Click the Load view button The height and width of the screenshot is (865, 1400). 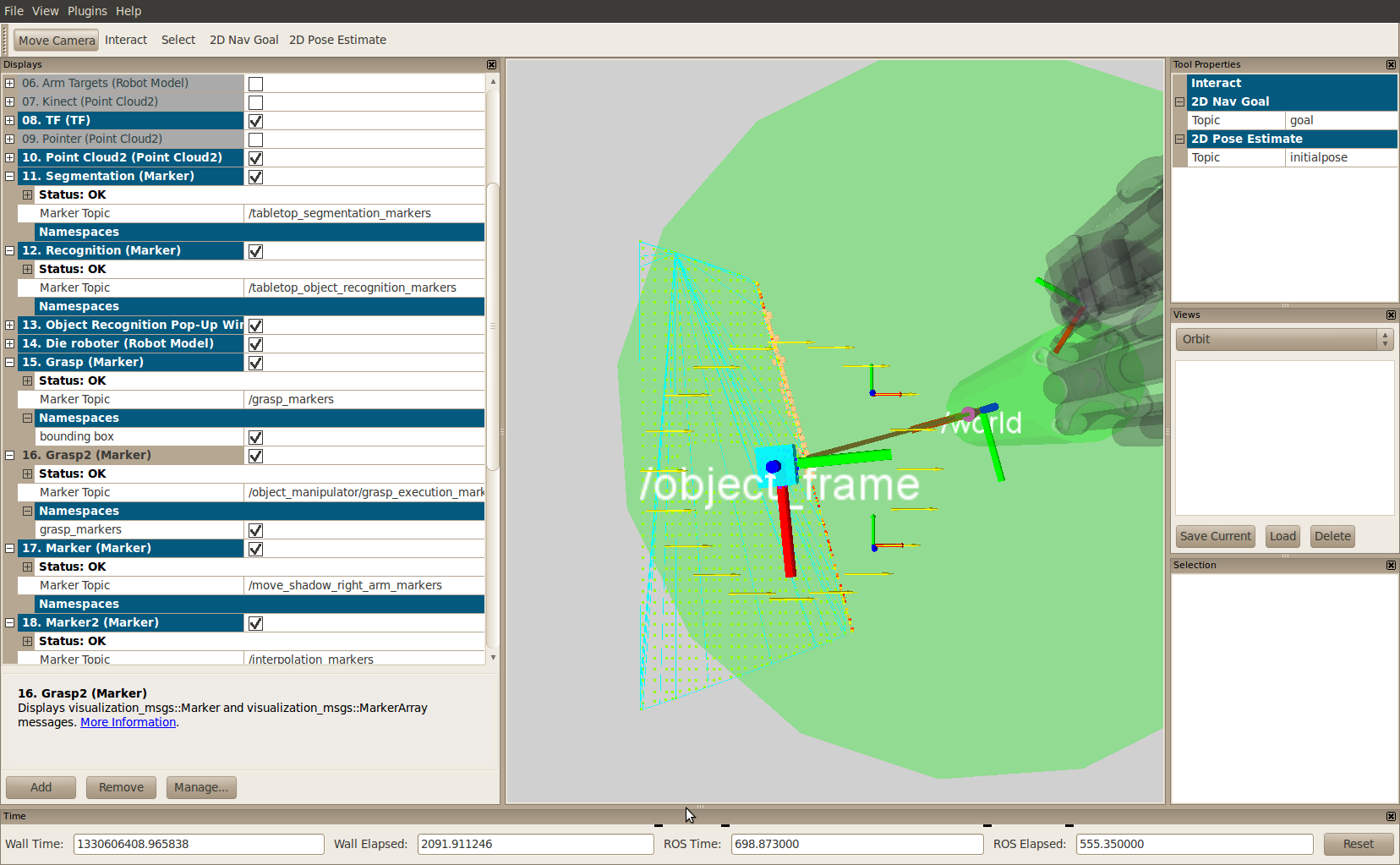(x=1282, y=536)
